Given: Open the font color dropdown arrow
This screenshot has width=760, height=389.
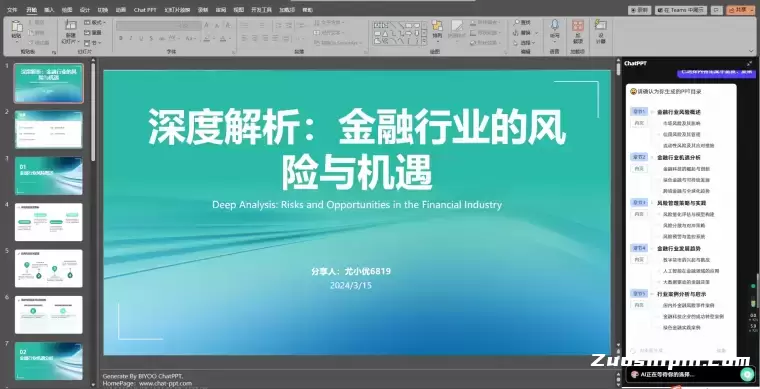Looking at the screenshot, I should coord(229,39).
